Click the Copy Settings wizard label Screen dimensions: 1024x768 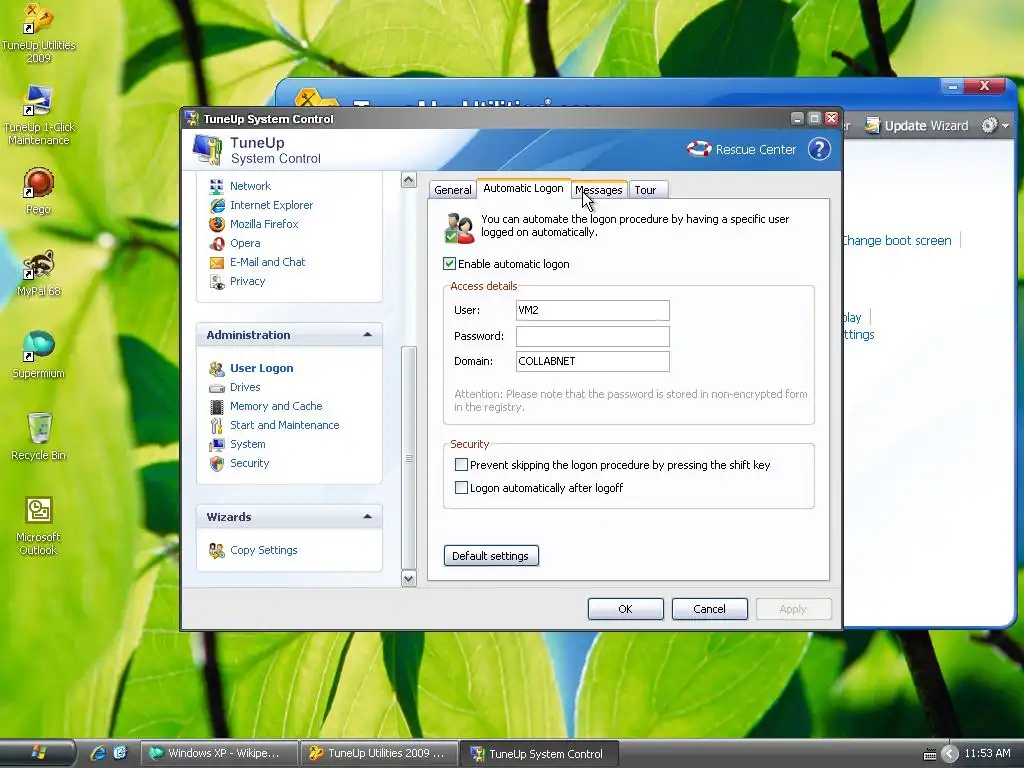tap(264, 551)
